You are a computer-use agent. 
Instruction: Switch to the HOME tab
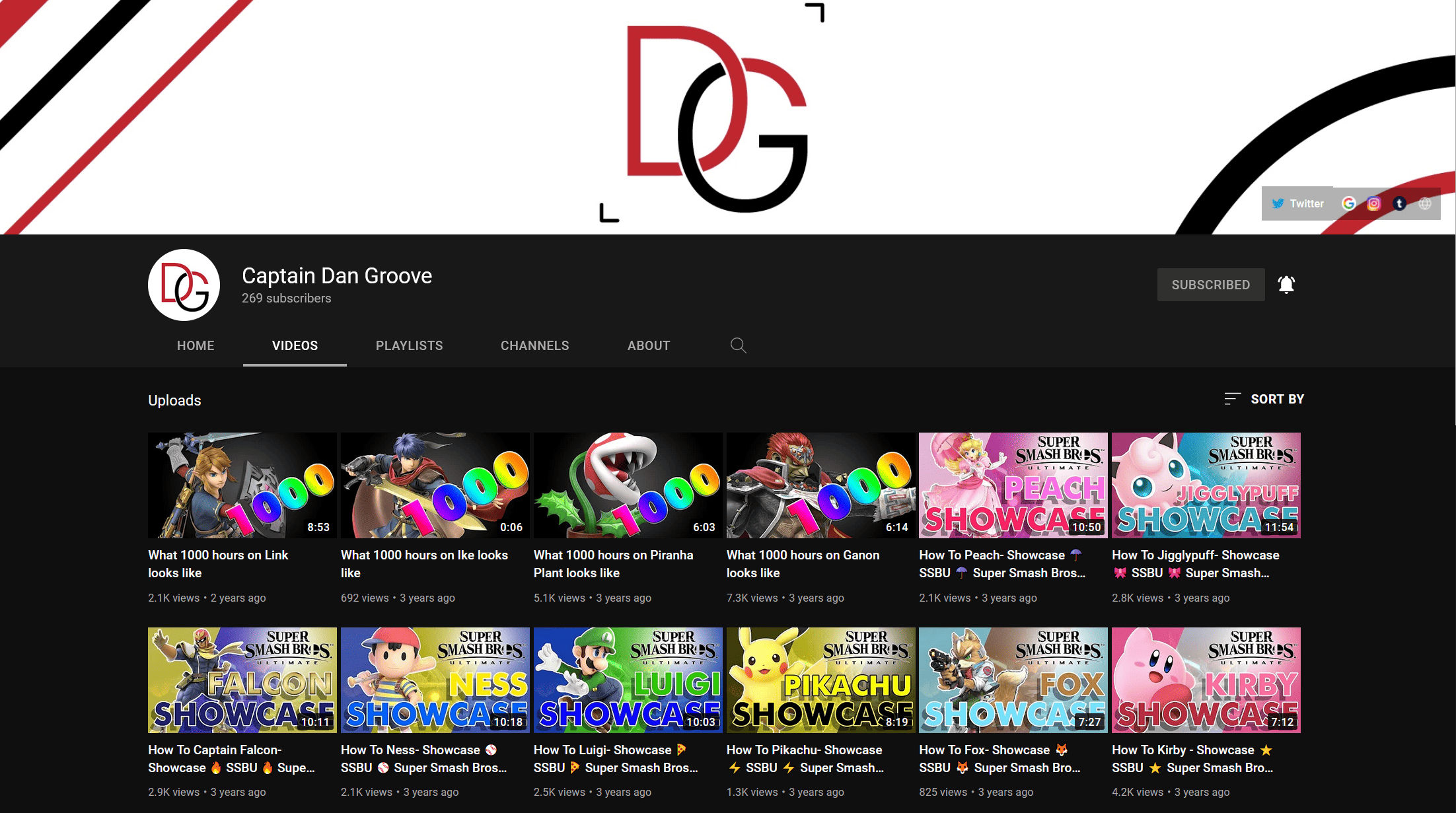point(196,345)
